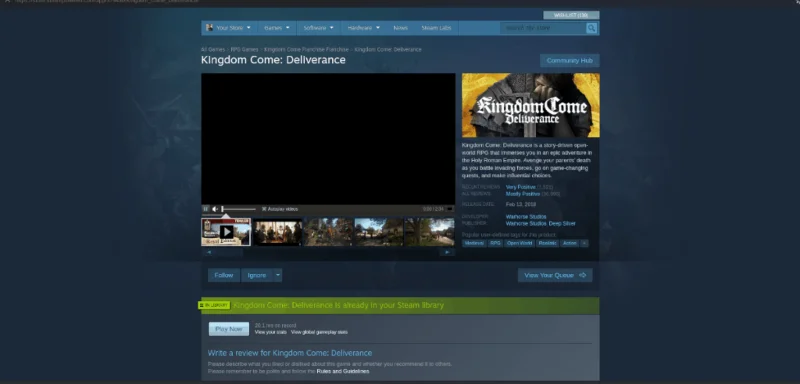Select the RPG tag
This screenshot has width=800, height=384.
(495, 243)
